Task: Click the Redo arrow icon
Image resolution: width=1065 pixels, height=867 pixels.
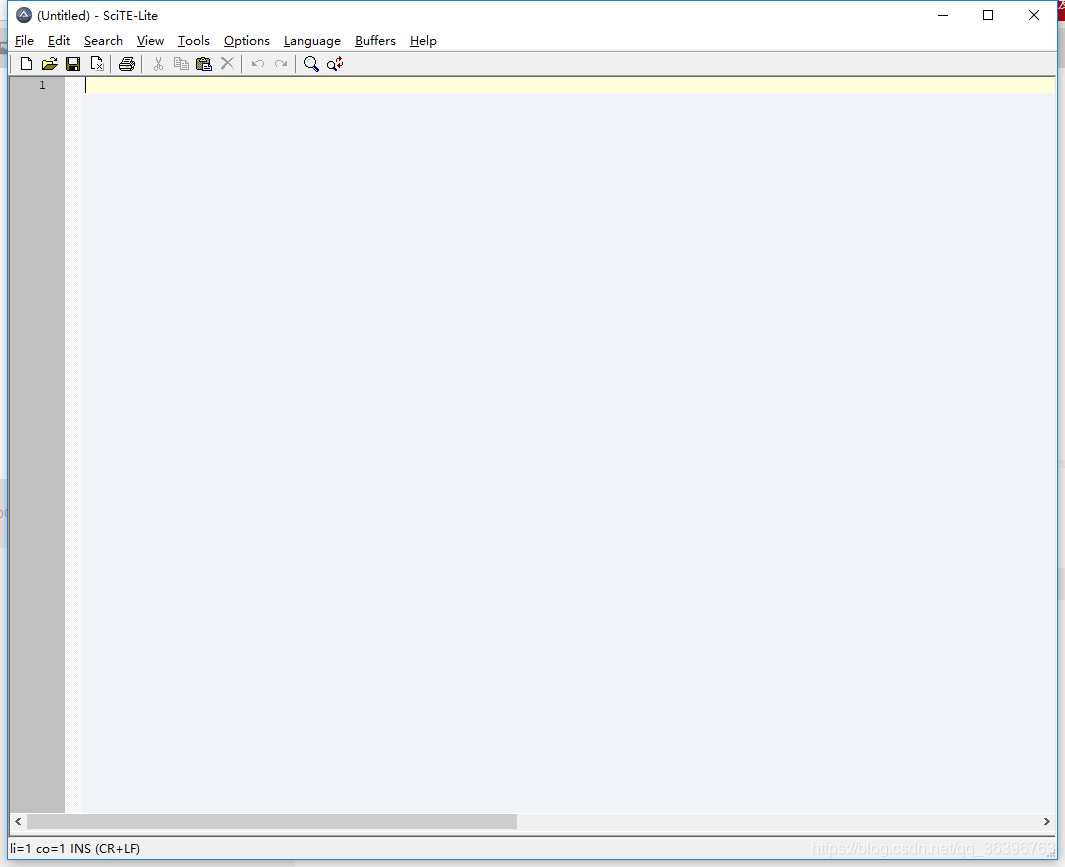Action: pos(281,64)
